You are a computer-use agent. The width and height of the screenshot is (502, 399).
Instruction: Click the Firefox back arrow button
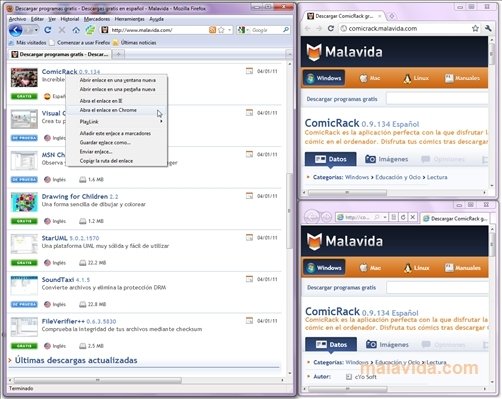(15, 30)
